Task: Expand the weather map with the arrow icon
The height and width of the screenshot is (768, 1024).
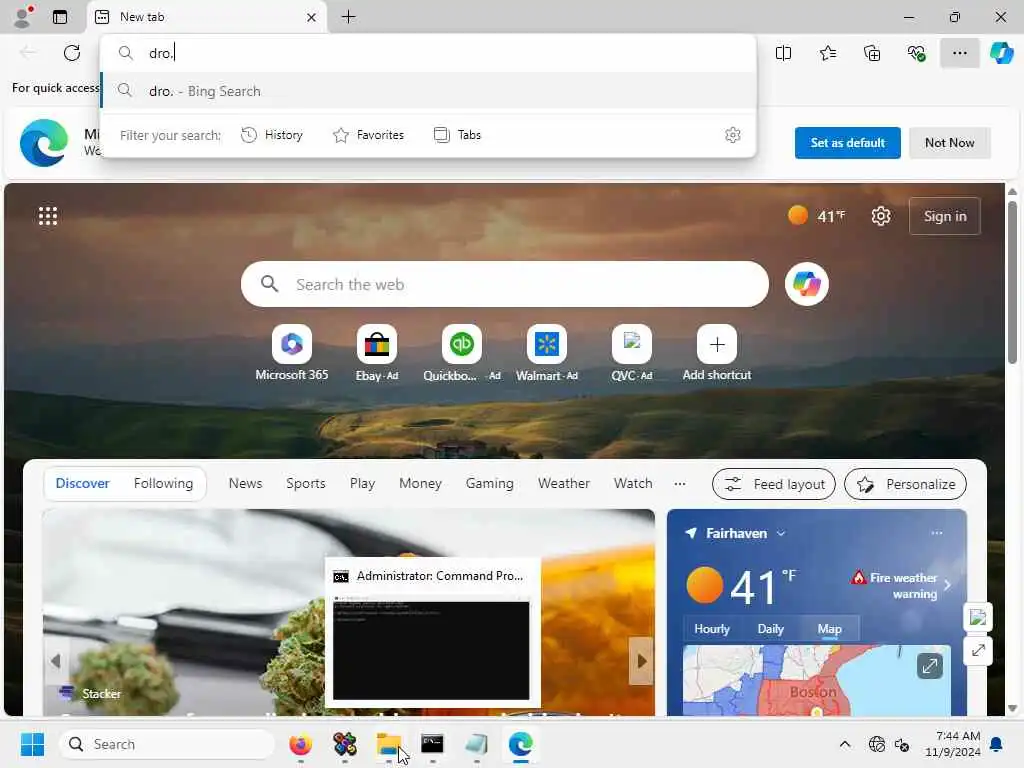Action: coord(929,666)
